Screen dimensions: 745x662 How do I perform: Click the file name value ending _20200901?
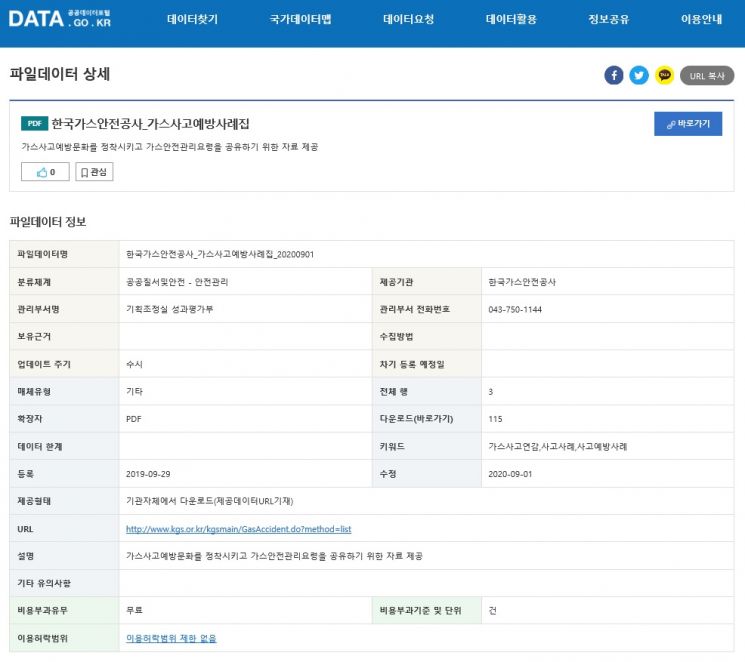pyautogui.click(x=220, y=254)
